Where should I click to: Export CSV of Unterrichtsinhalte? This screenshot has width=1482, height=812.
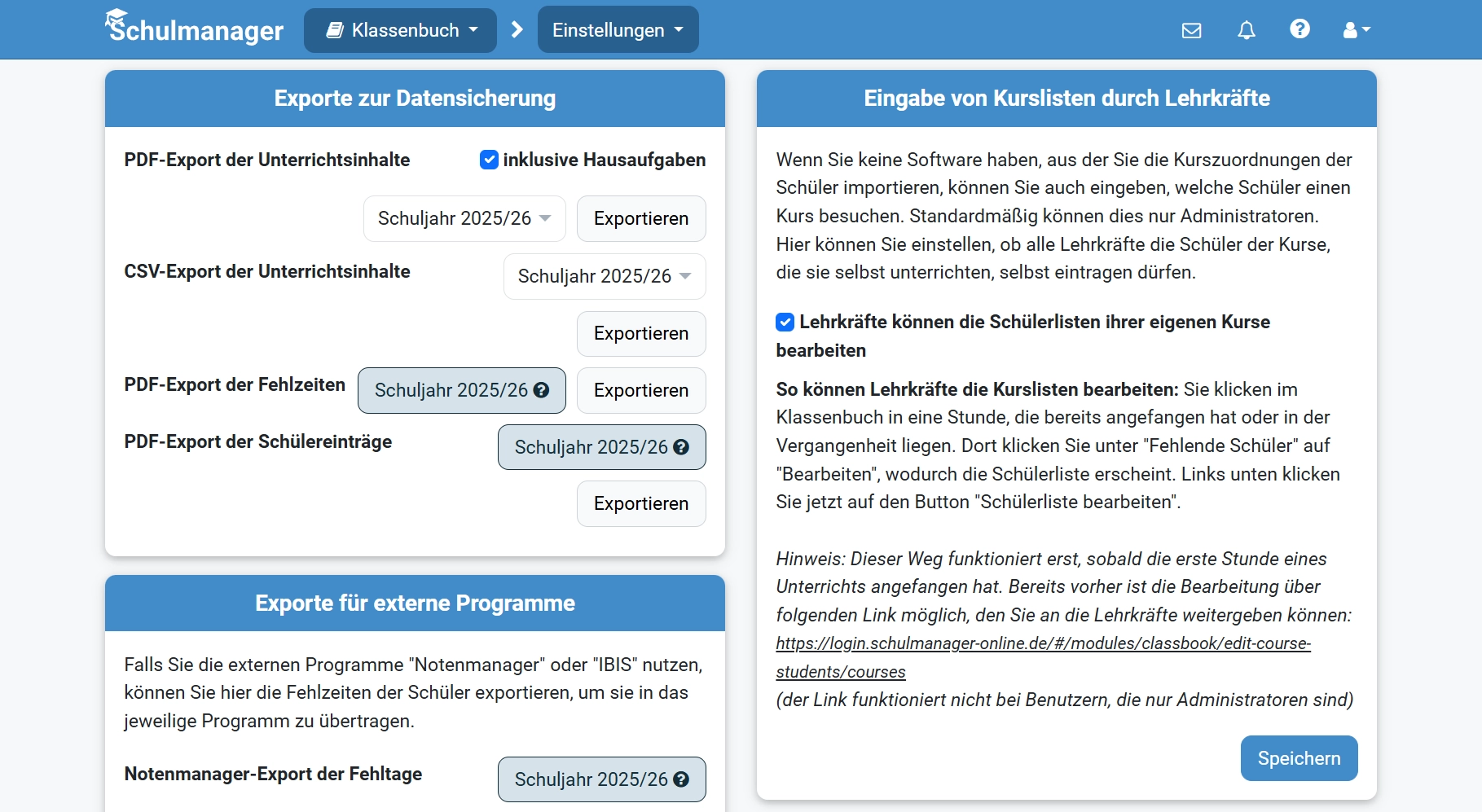click(x=641, y=333)
